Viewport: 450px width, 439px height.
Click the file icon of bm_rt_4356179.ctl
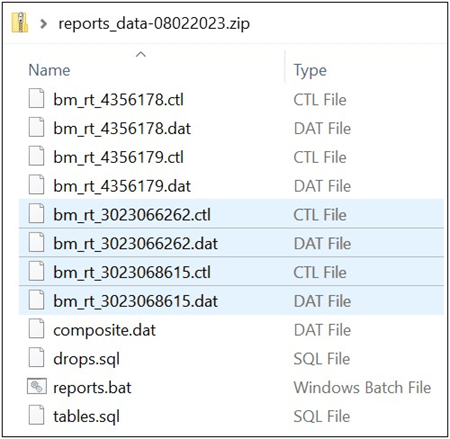click(x=36, y=156)
